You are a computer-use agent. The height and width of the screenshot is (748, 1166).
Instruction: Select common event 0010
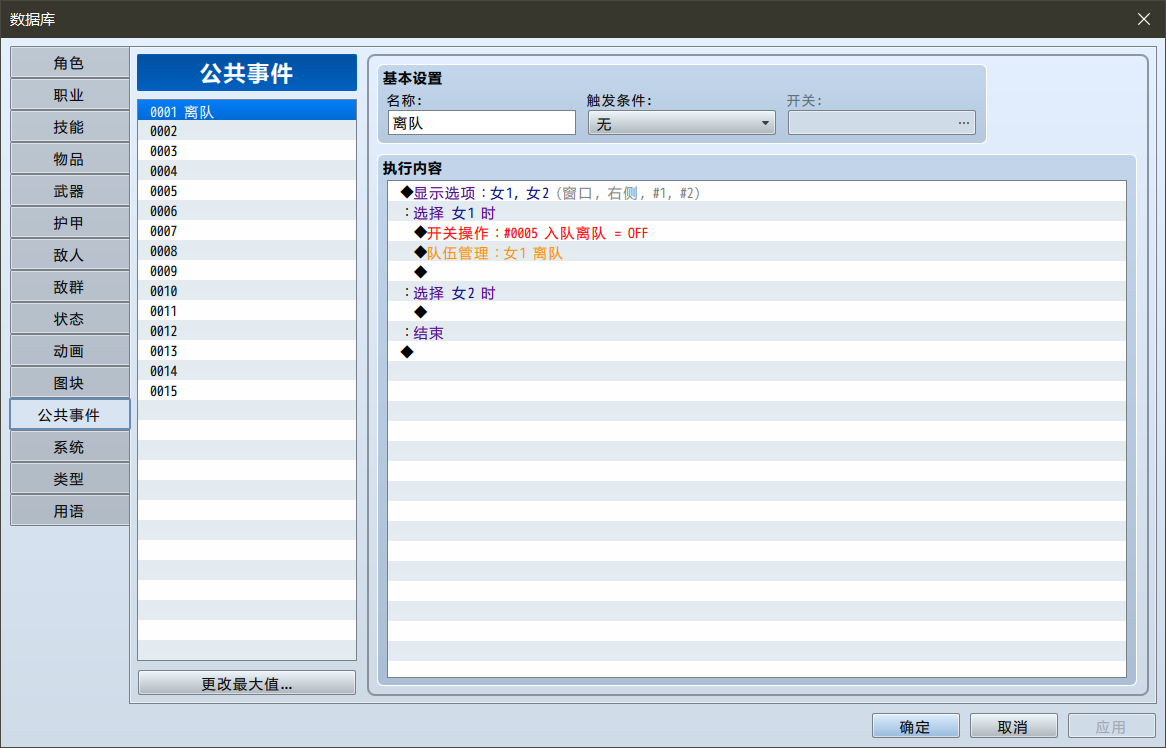[247, 291]
